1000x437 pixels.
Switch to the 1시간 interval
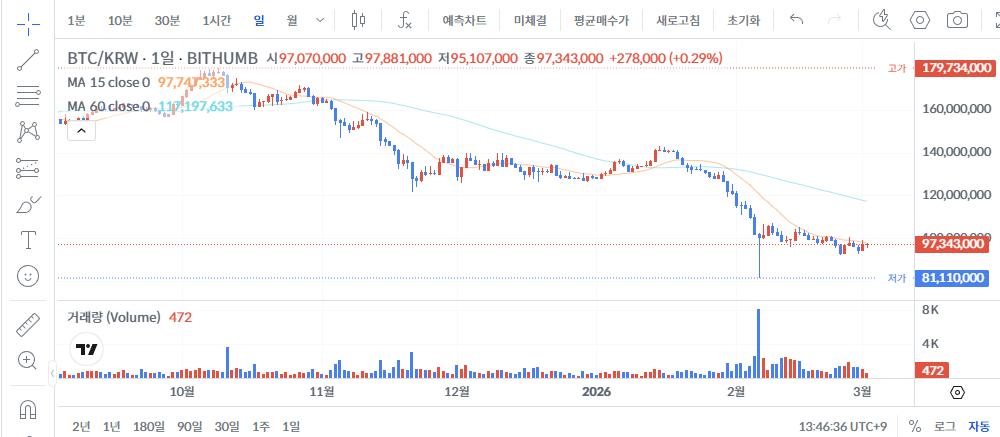coord(216,20)
